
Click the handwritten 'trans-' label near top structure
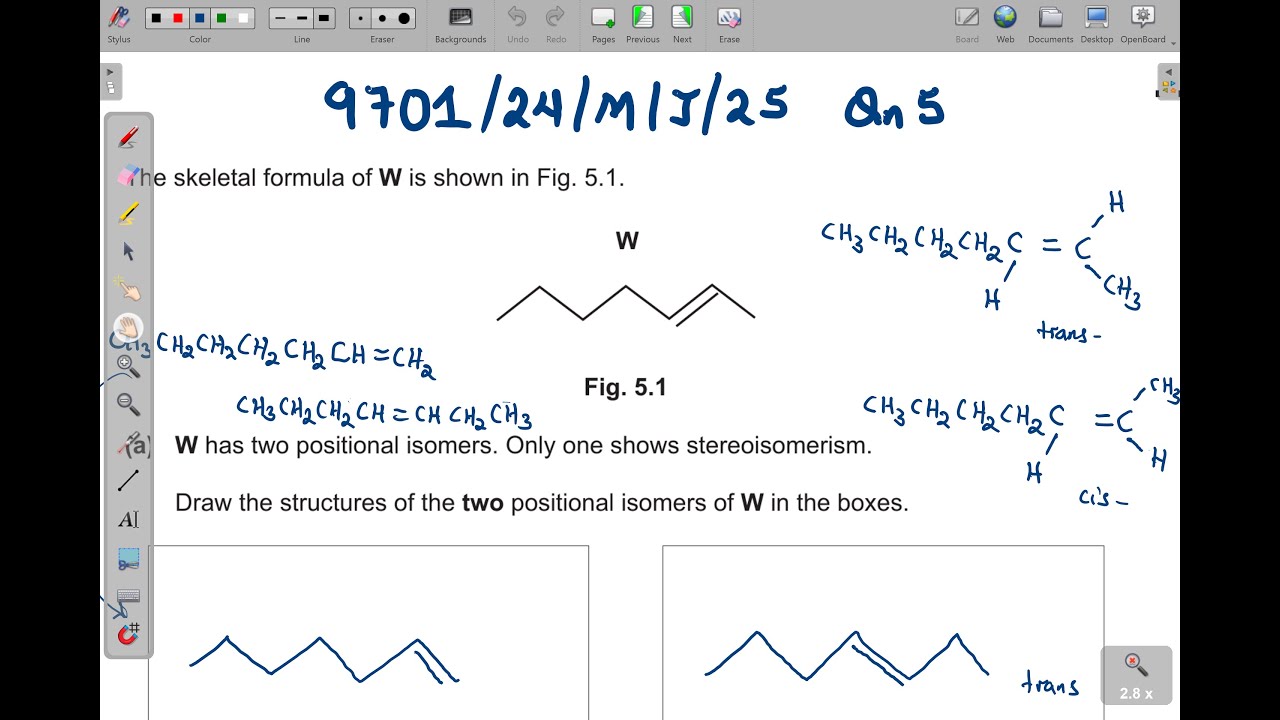tap(1069, 333)
